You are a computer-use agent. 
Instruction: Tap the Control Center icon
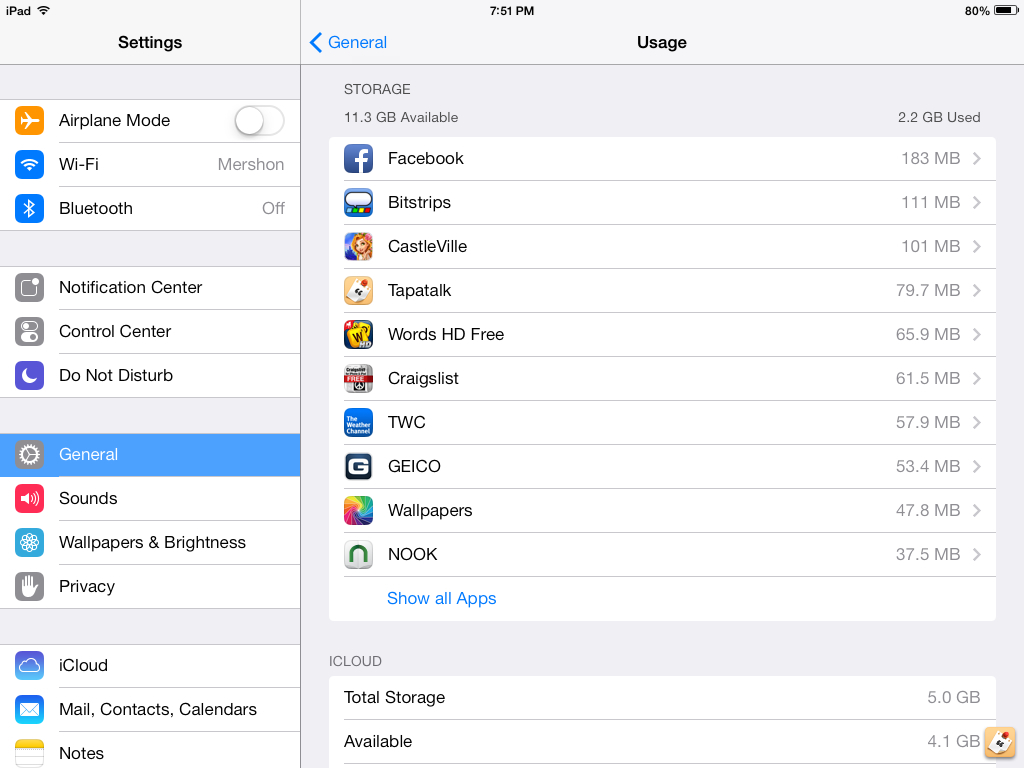pos(29,332)
